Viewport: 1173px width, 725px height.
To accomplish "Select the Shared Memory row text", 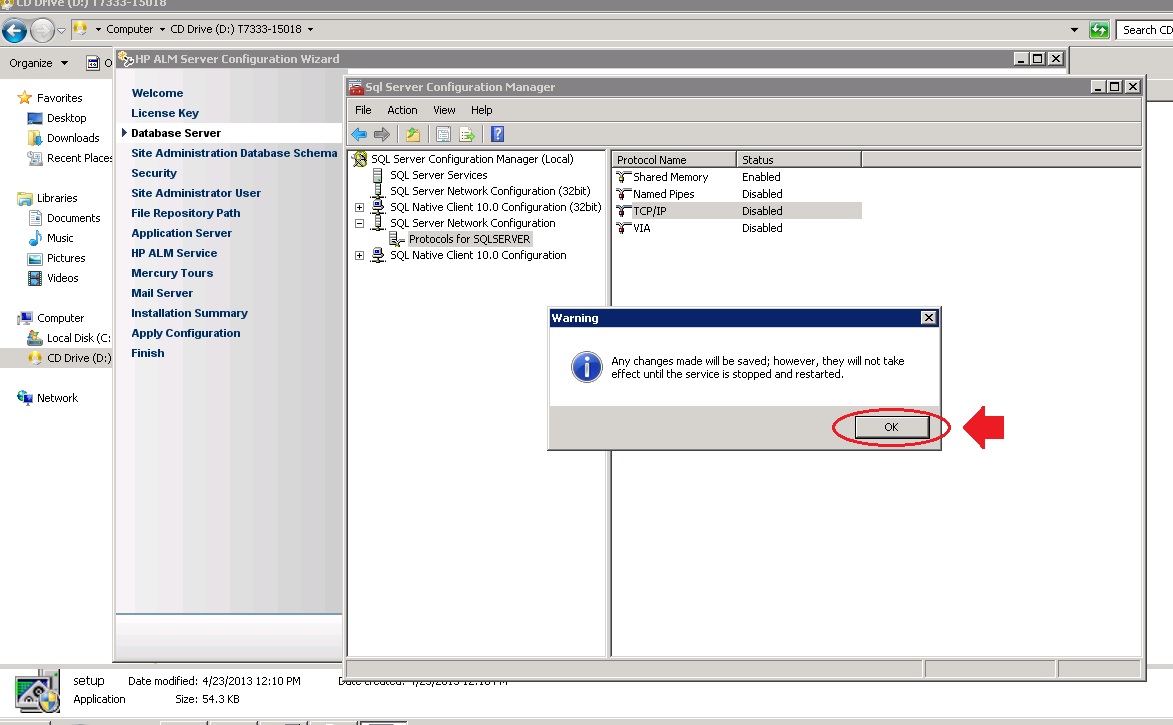I will click(x=670, y=177).
